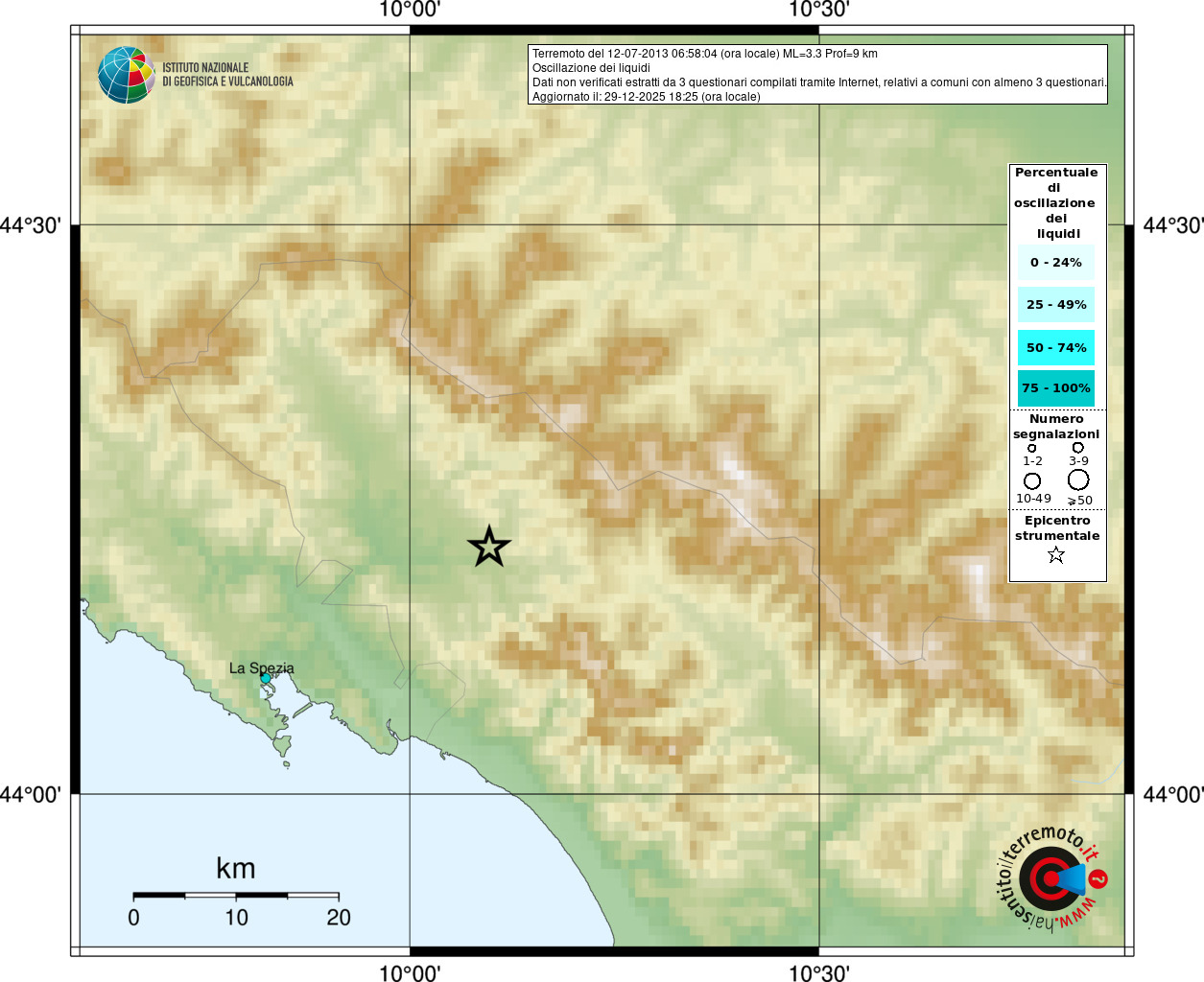This screenshot has height=982, width=1204.
Task: Click the Istituto Nazionale di Geofisica text
Action: coord(227,75)
